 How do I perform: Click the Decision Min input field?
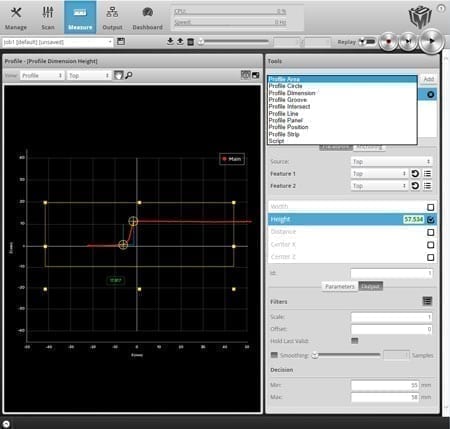coord(385,385)
